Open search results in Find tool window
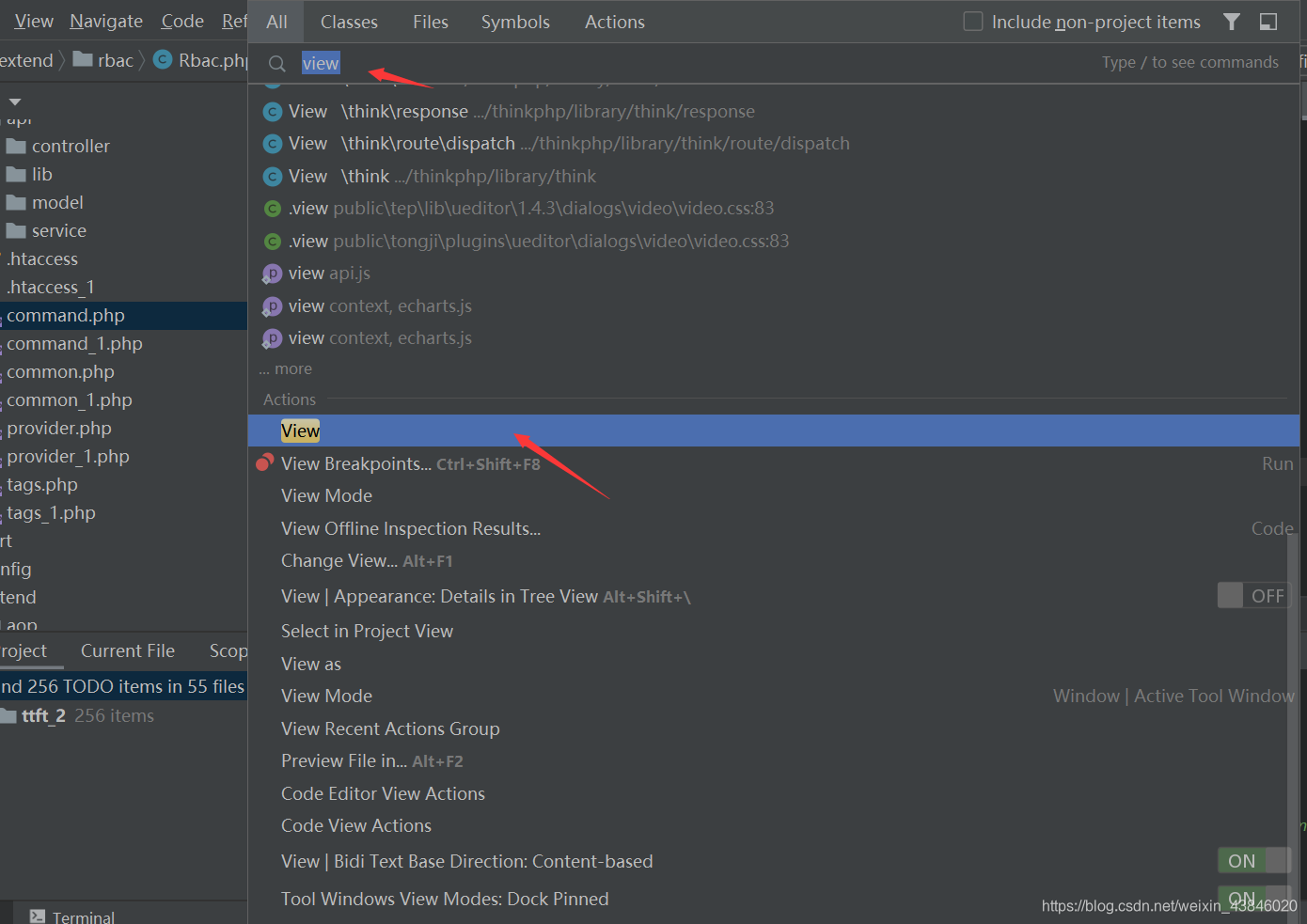Screen dimensions: 1307x924 coord(1268,22)
